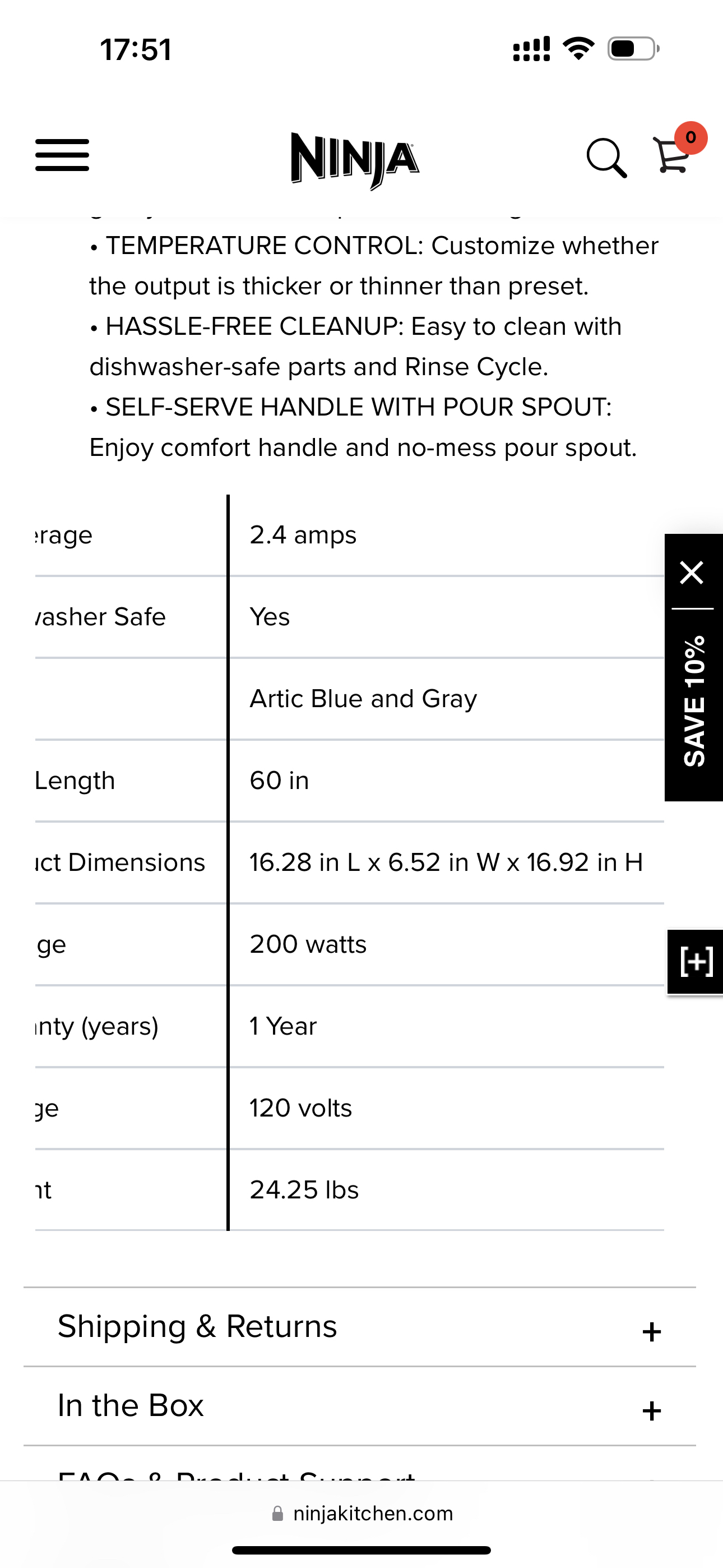Open search with the magnifier icon

point(606,158)
